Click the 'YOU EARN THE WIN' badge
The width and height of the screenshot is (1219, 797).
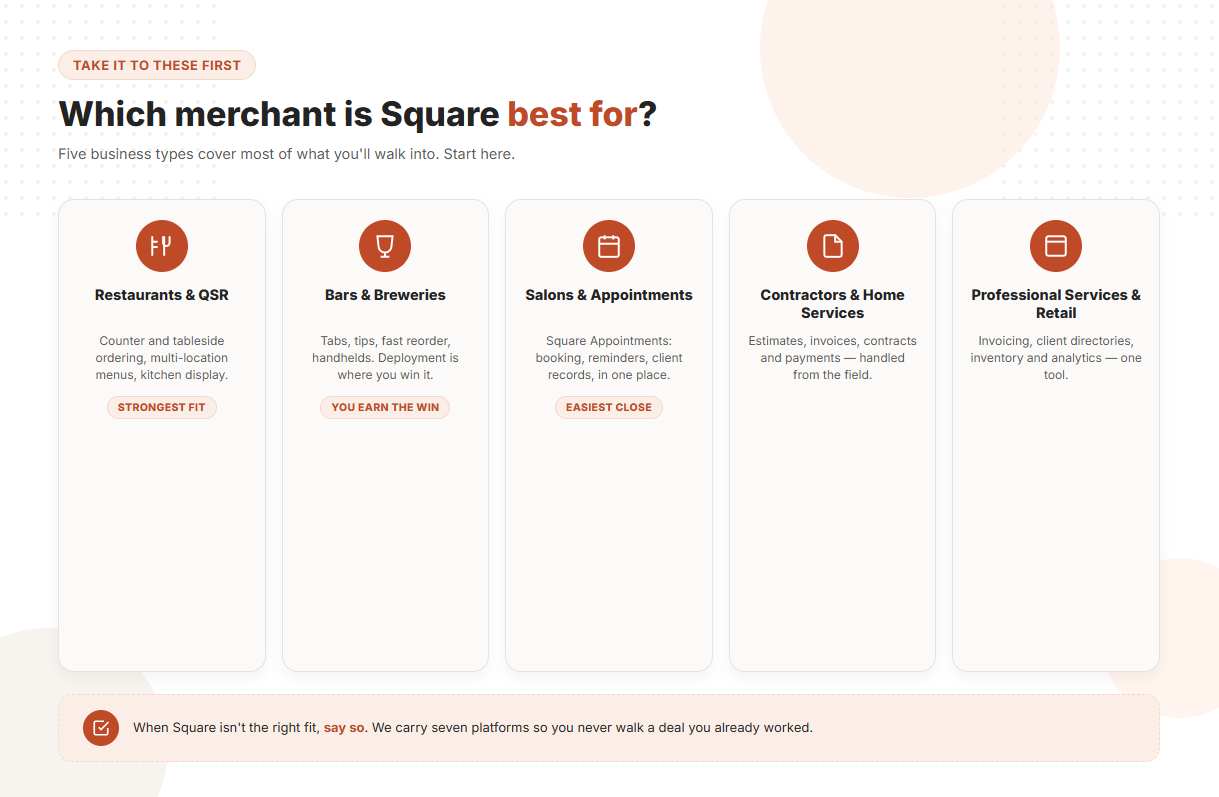click(385, 407)
